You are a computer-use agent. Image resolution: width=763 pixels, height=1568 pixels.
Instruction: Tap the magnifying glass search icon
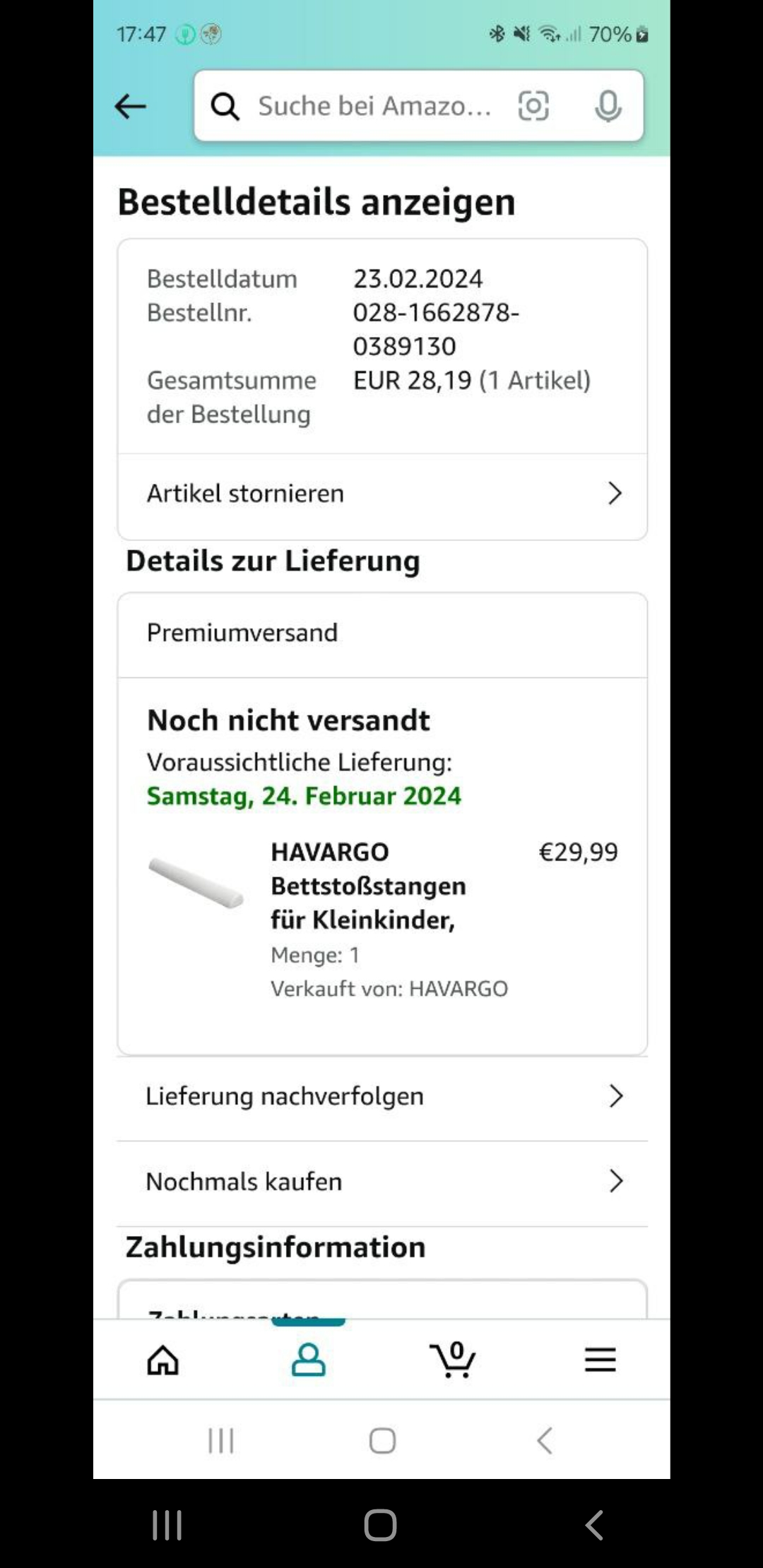pos(225,107)
